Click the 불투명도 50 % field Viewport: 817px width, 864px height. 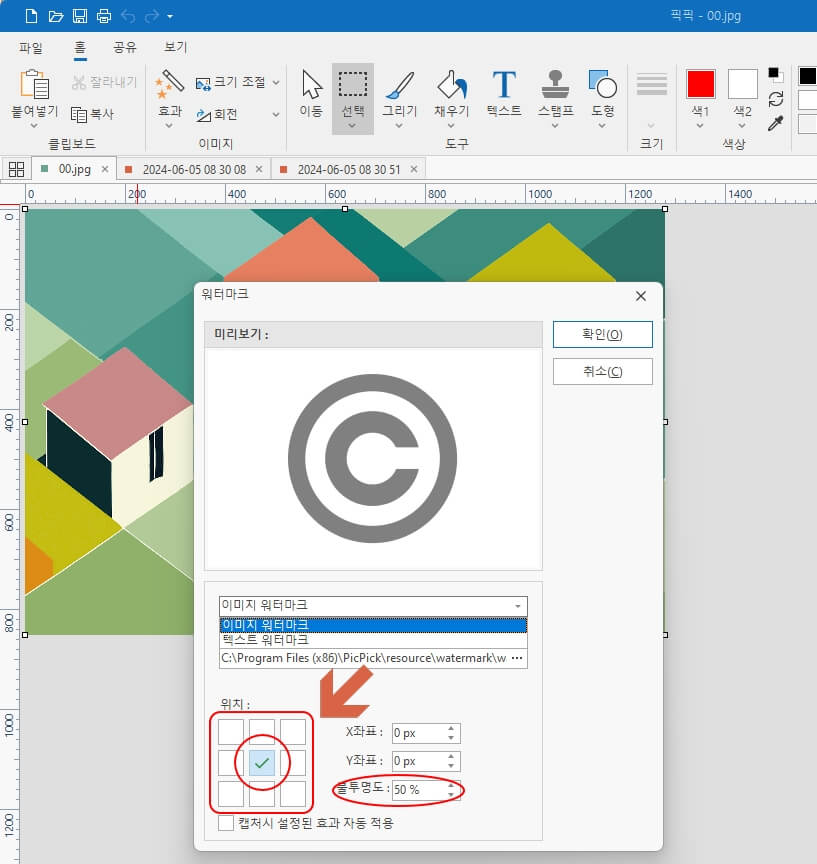425,790
